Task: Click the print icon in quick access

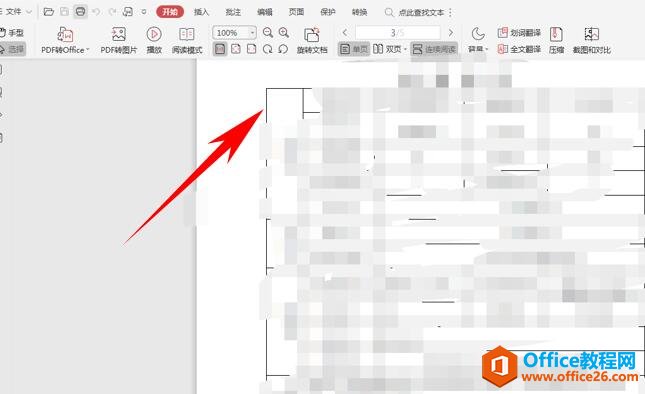Action: 81,12
